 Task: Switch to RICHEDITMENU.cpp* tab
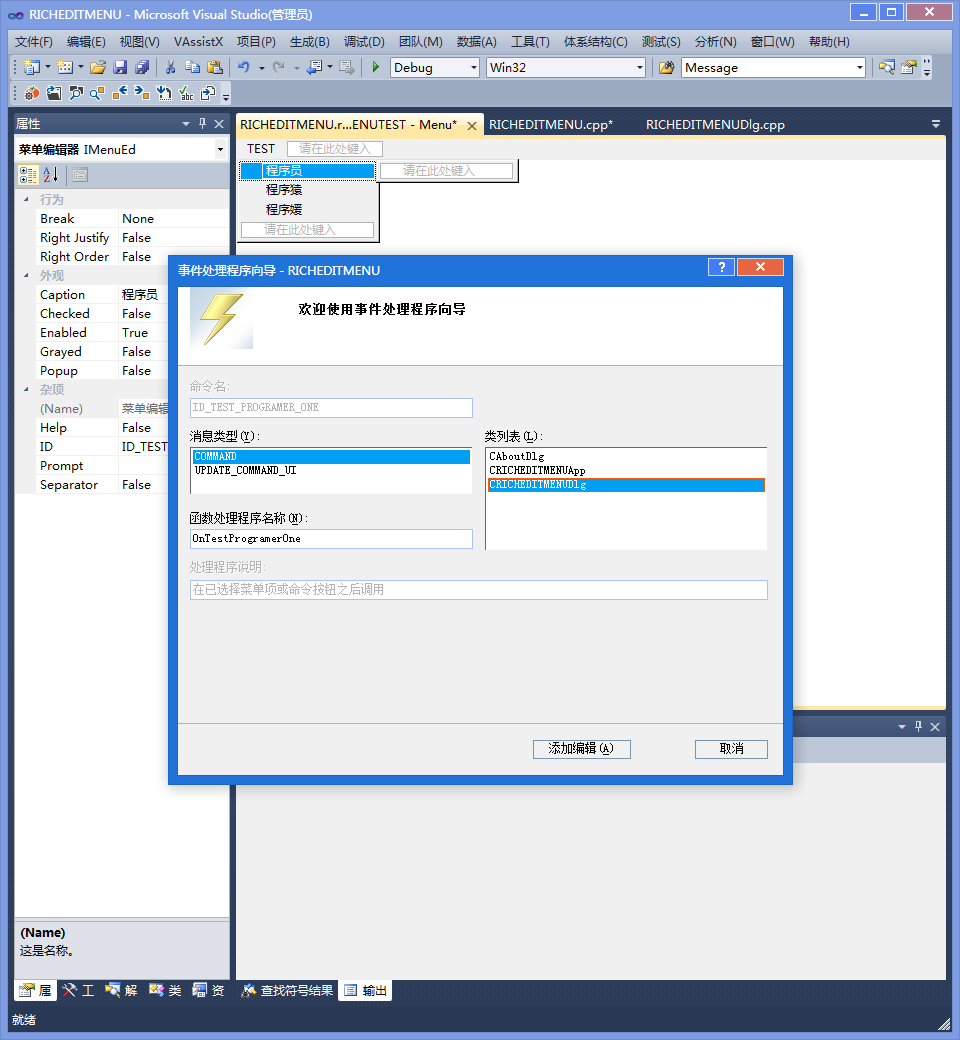point(551,125)
